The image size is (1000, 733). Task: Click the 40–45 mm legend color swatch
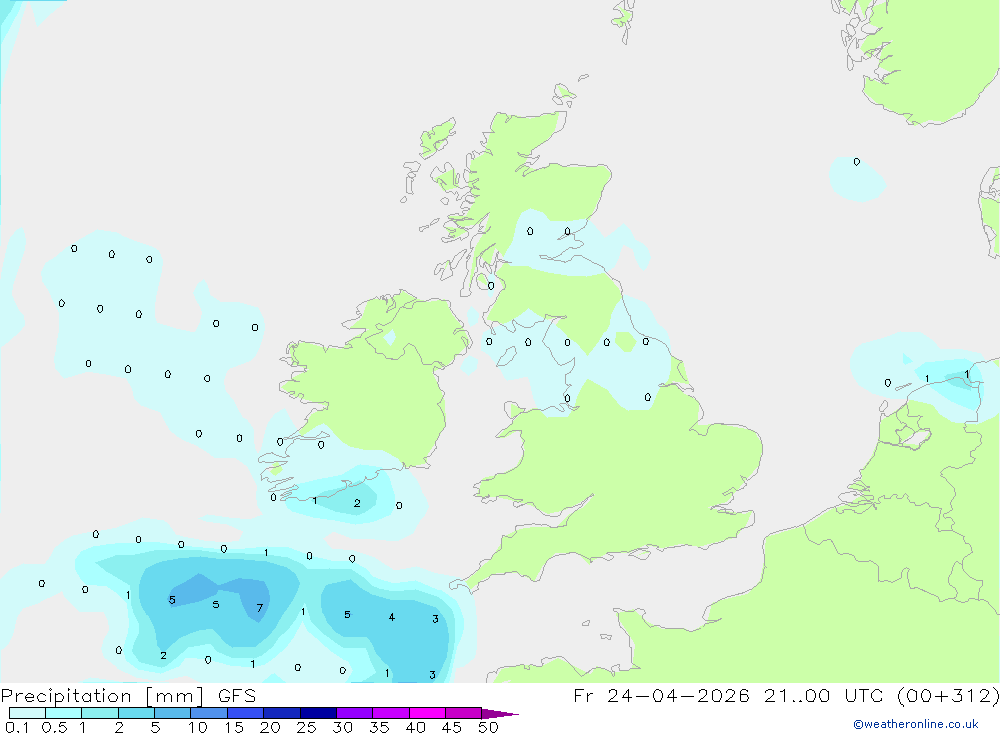coord(427,713)
